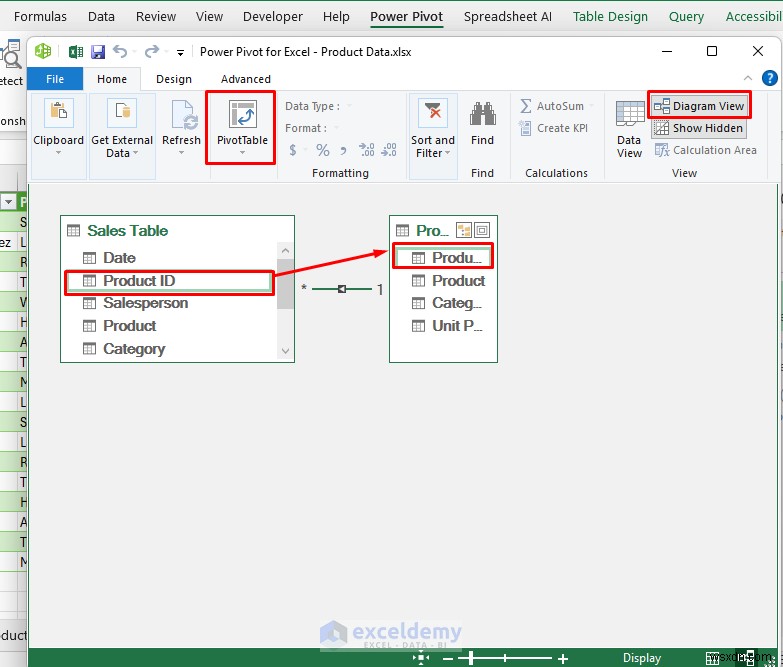
Task: Click Sales Table field list scrollbar thumb
Action: [x=285, y=284]
